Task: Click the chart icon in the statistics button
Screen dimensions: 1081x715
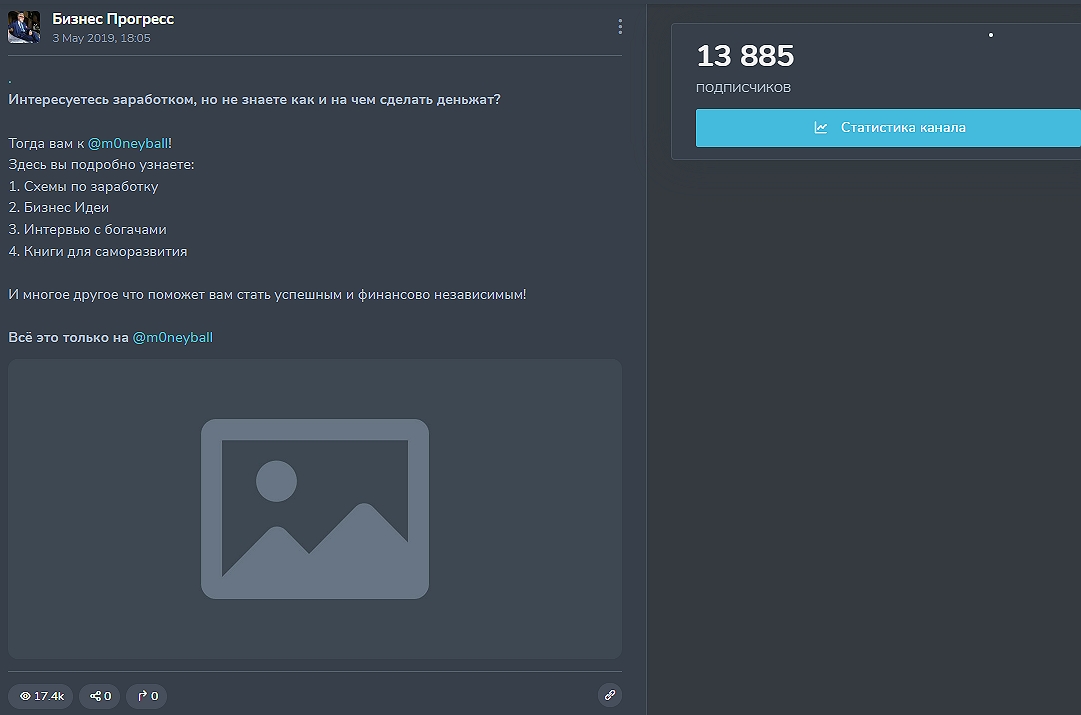Action: (x=821, y=128)
